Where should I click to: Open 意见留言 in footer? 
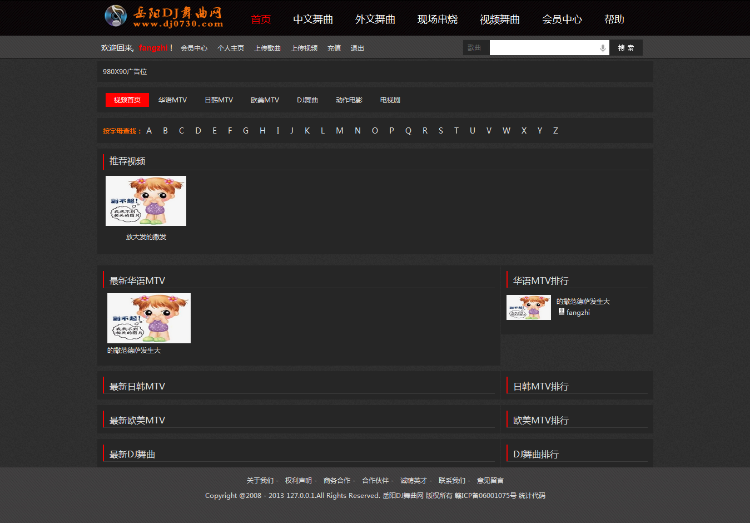pyautogui.click(x=490, y=480)
